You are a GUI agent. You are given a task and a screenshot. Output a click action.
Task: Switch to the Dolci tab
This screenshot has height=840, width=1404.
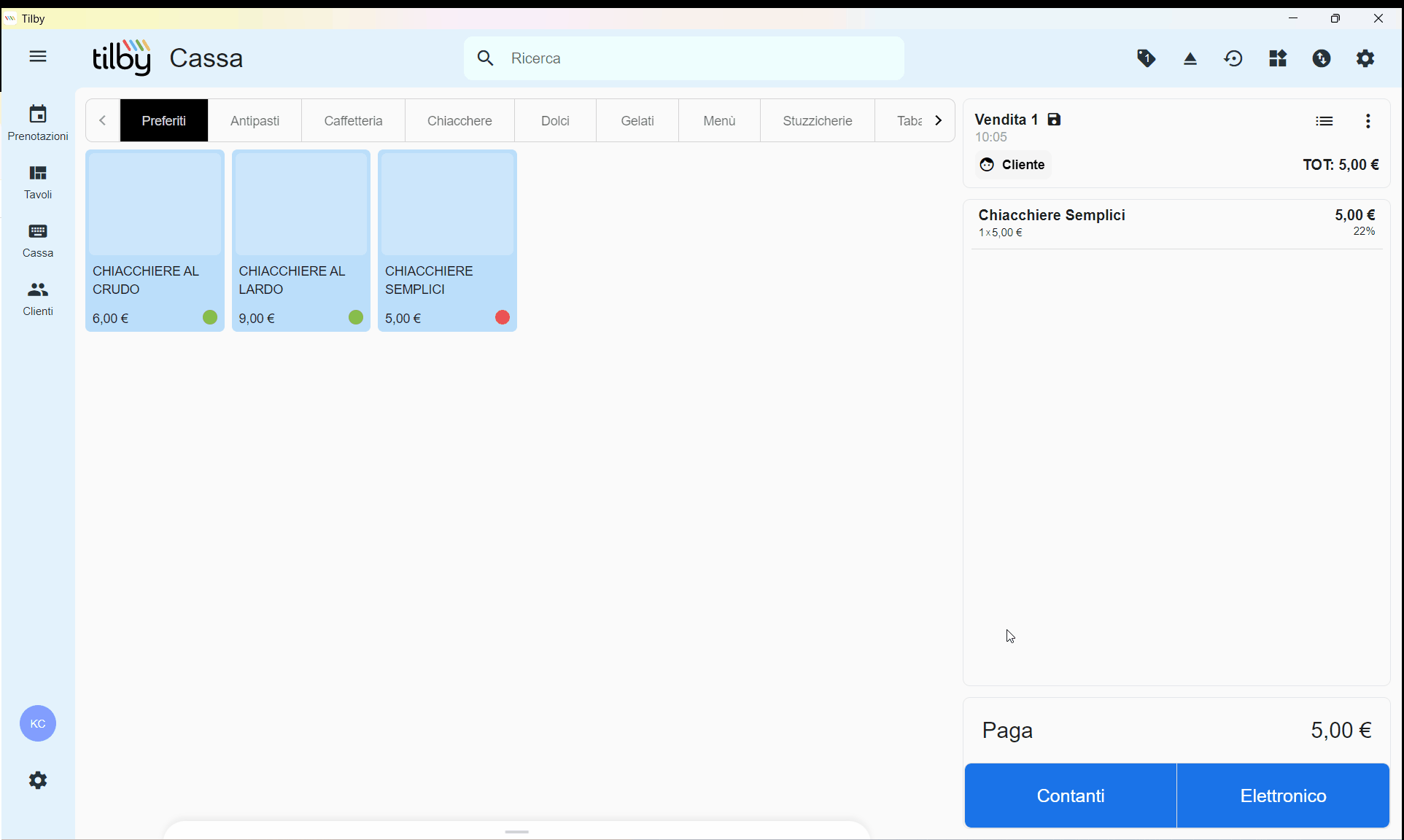555,120
